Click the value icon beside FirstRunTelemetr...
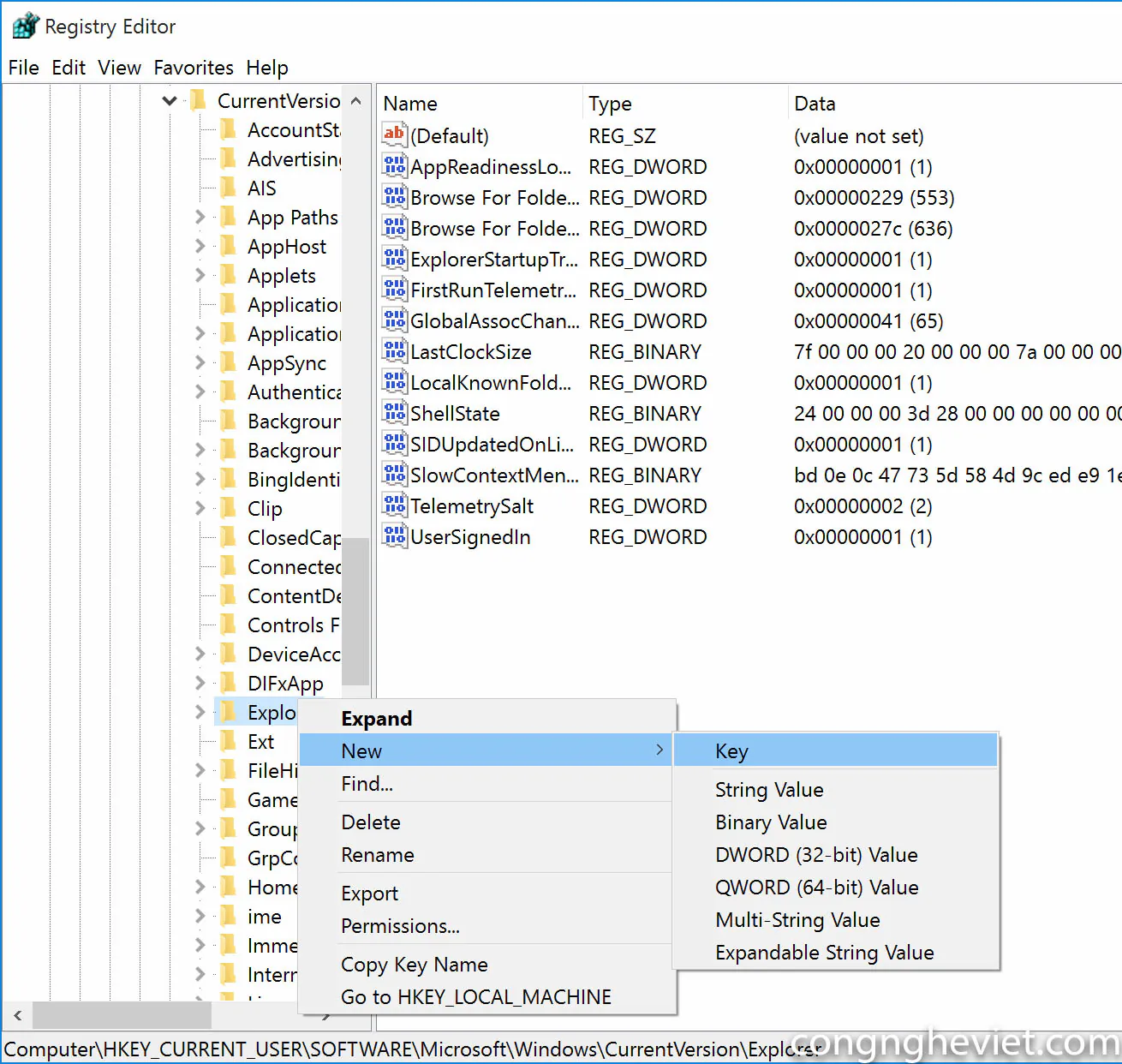Screen dimensions: 1122x1064 click(394, 289)
